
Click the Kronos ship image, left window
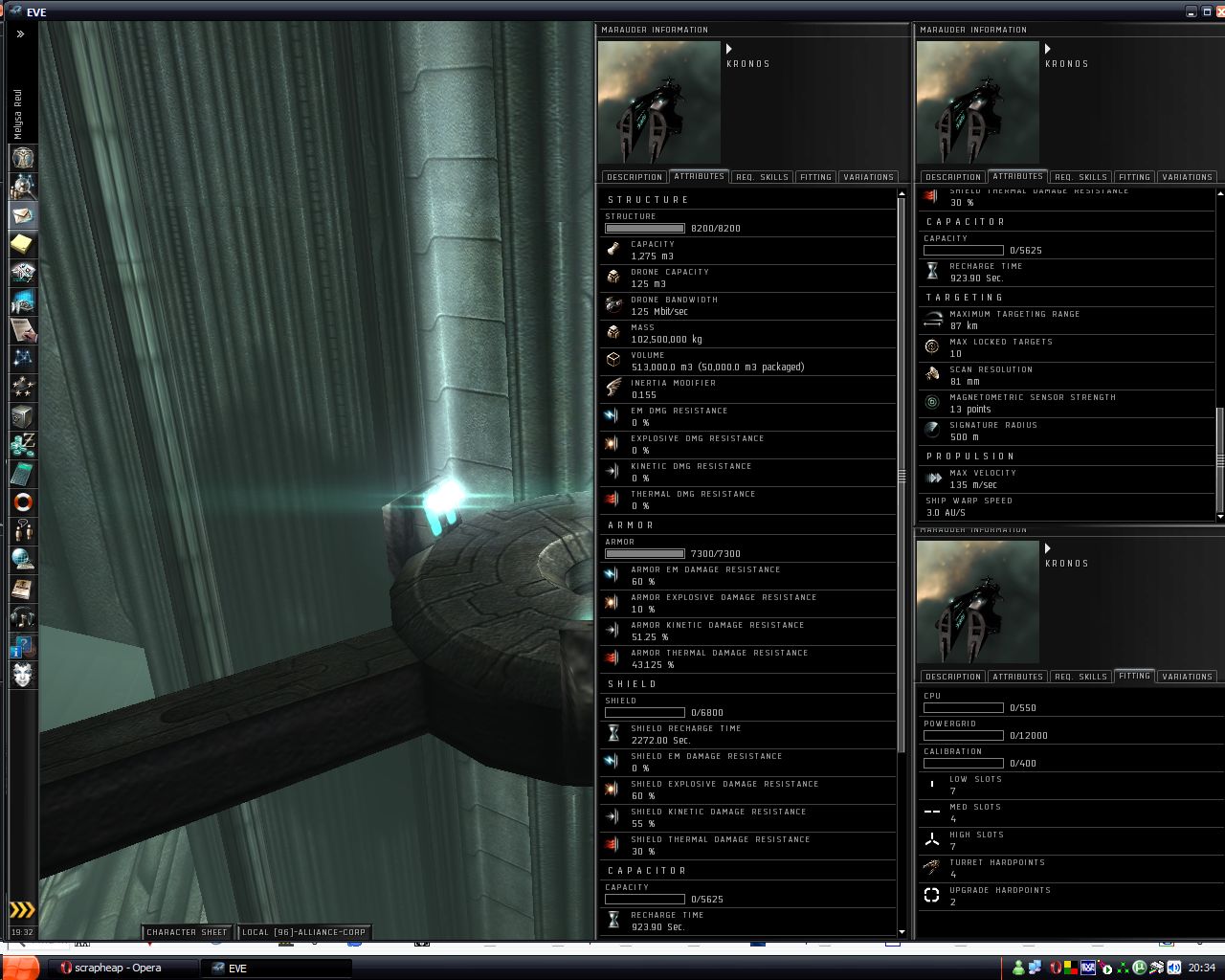tap(659, 102)
